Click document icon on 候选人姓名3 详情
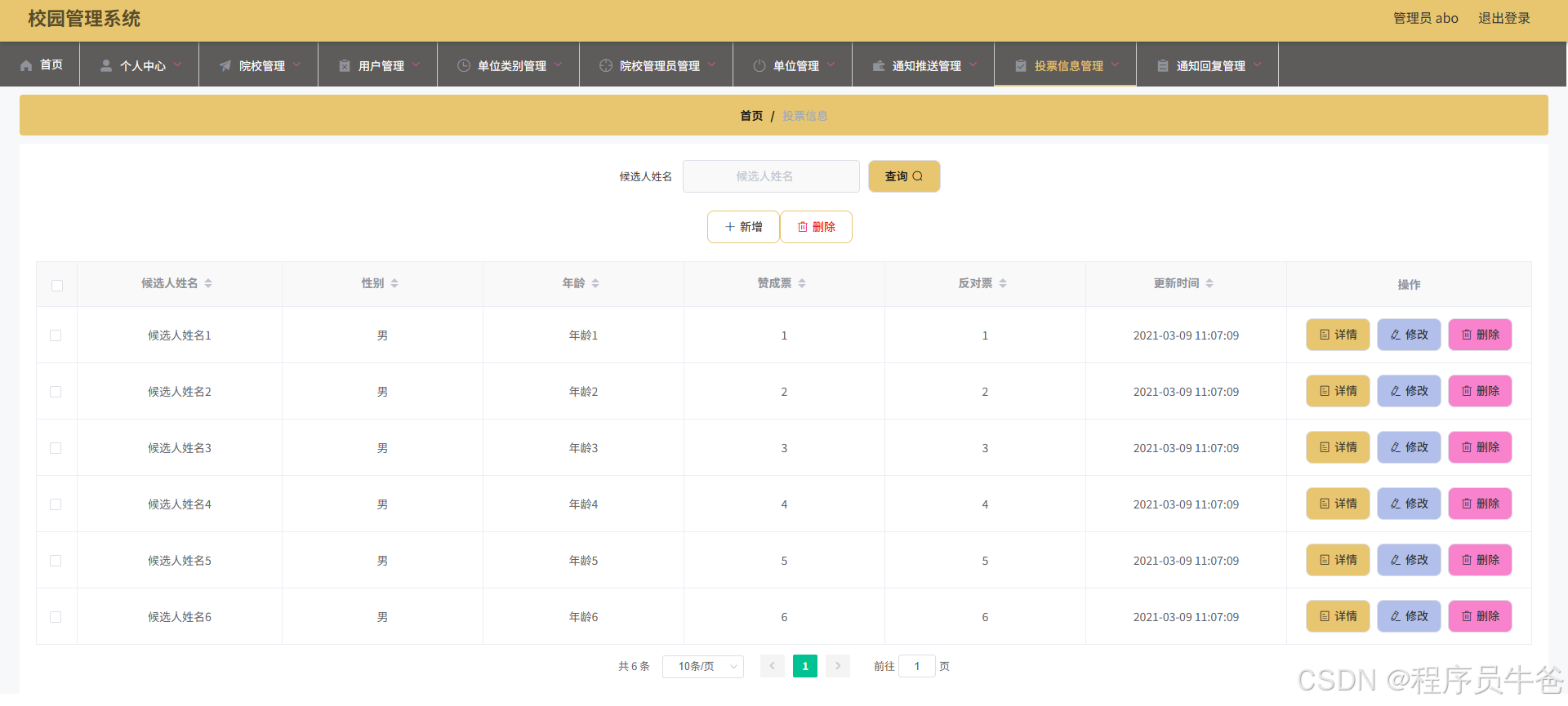The image size is (1568, 706). pyautogui.click(x=1325, y=447)
